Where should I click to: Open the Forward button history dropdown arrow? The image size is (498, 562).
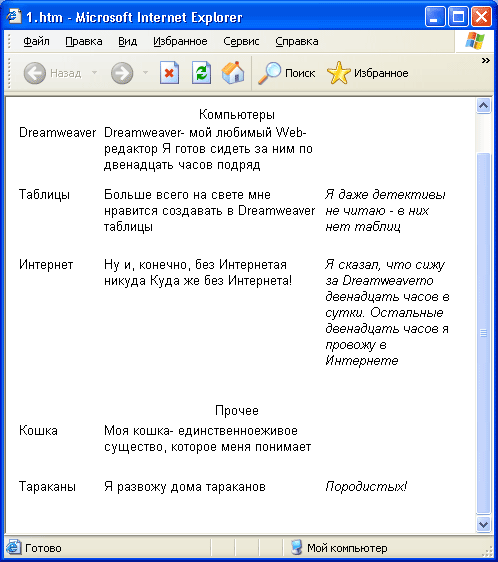[145, 73]
